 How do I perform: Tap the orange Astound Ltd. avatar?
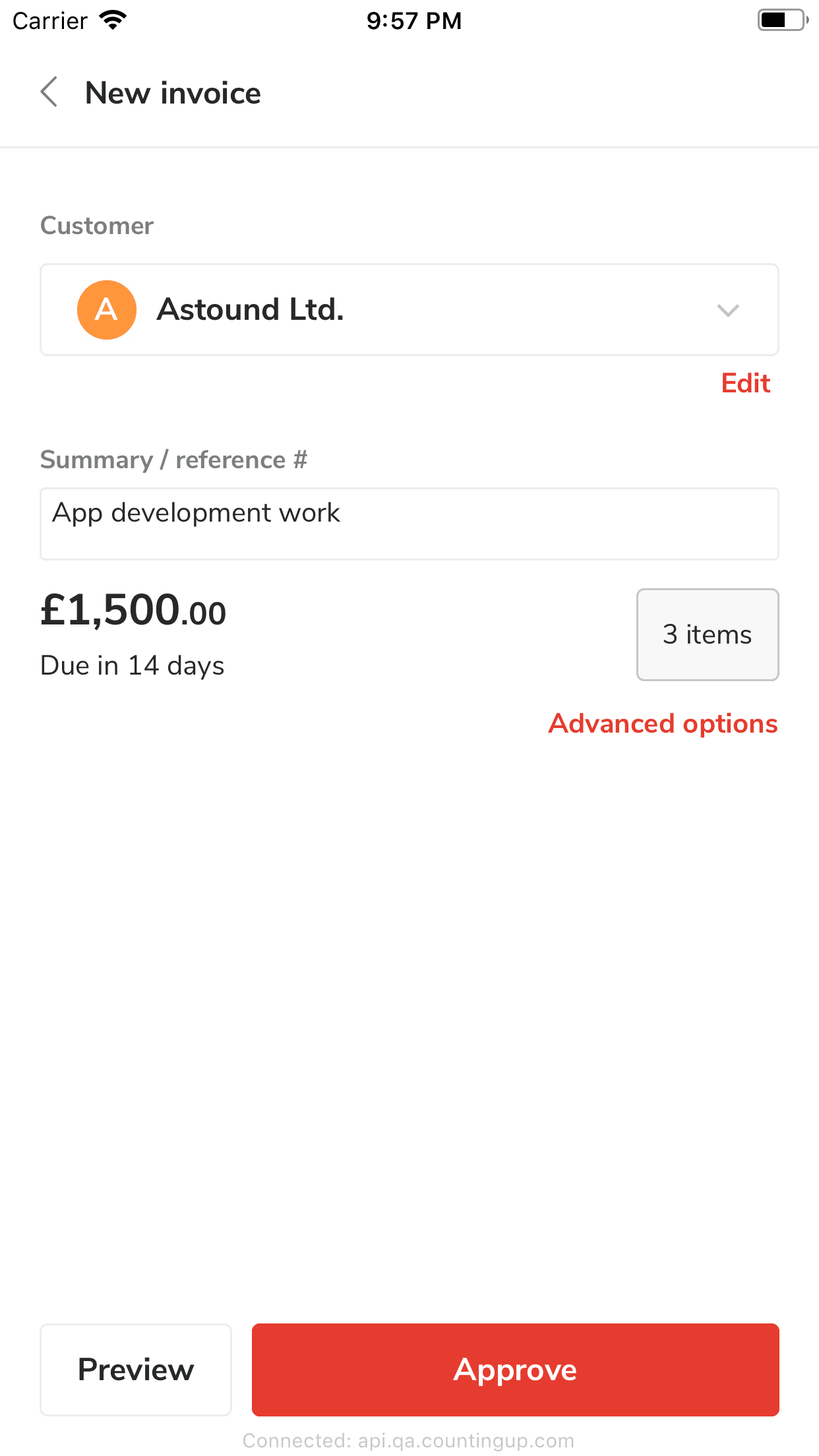pos(107,310)
